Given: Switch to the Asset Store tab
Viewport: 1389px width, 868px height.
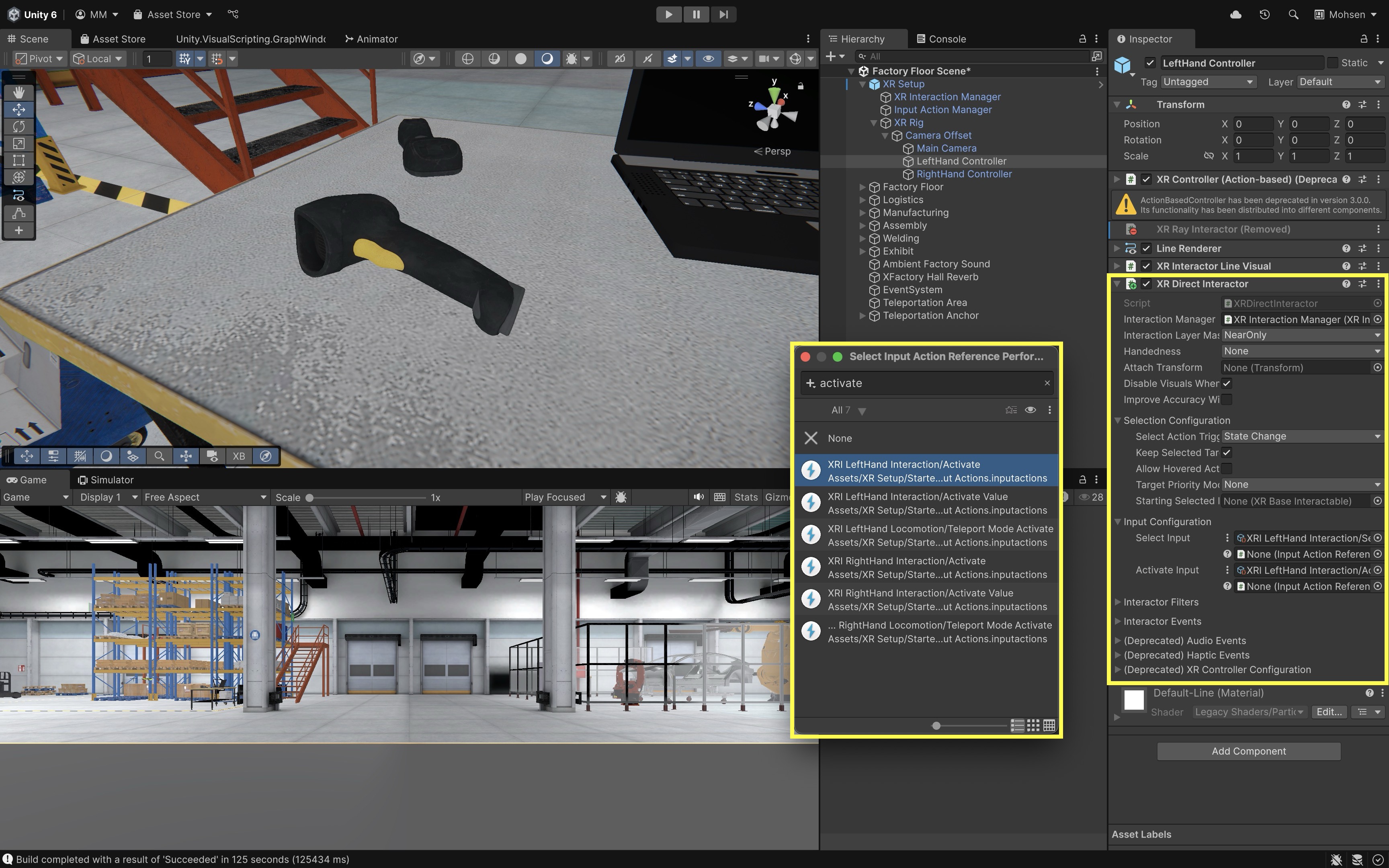Looking at the screenshot, I should [x=113, y=39].
